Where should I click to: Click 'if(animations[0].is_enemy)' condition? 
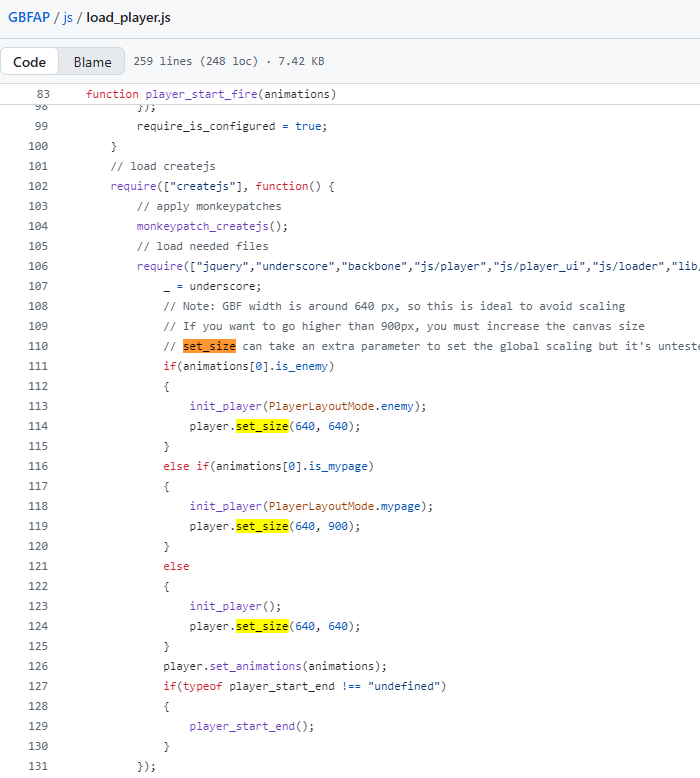[x=249, y=366]
